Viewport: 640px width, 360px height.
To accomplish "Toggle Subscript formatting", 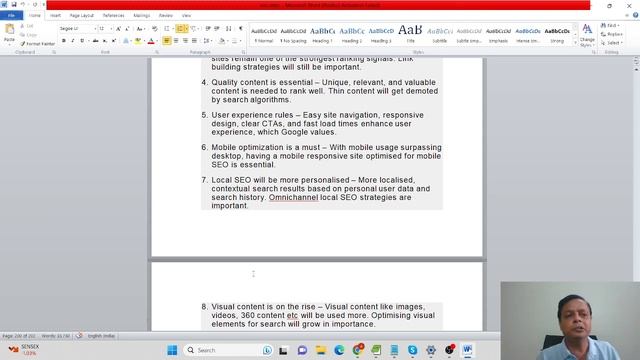I will tap(104, 41).
